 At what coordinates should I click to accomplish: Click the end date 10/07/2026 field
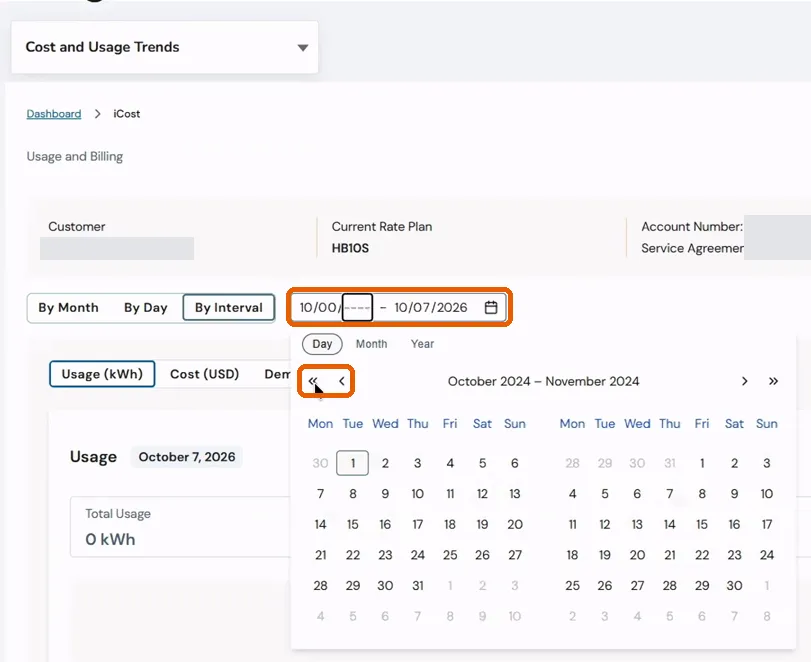[431, 307]
